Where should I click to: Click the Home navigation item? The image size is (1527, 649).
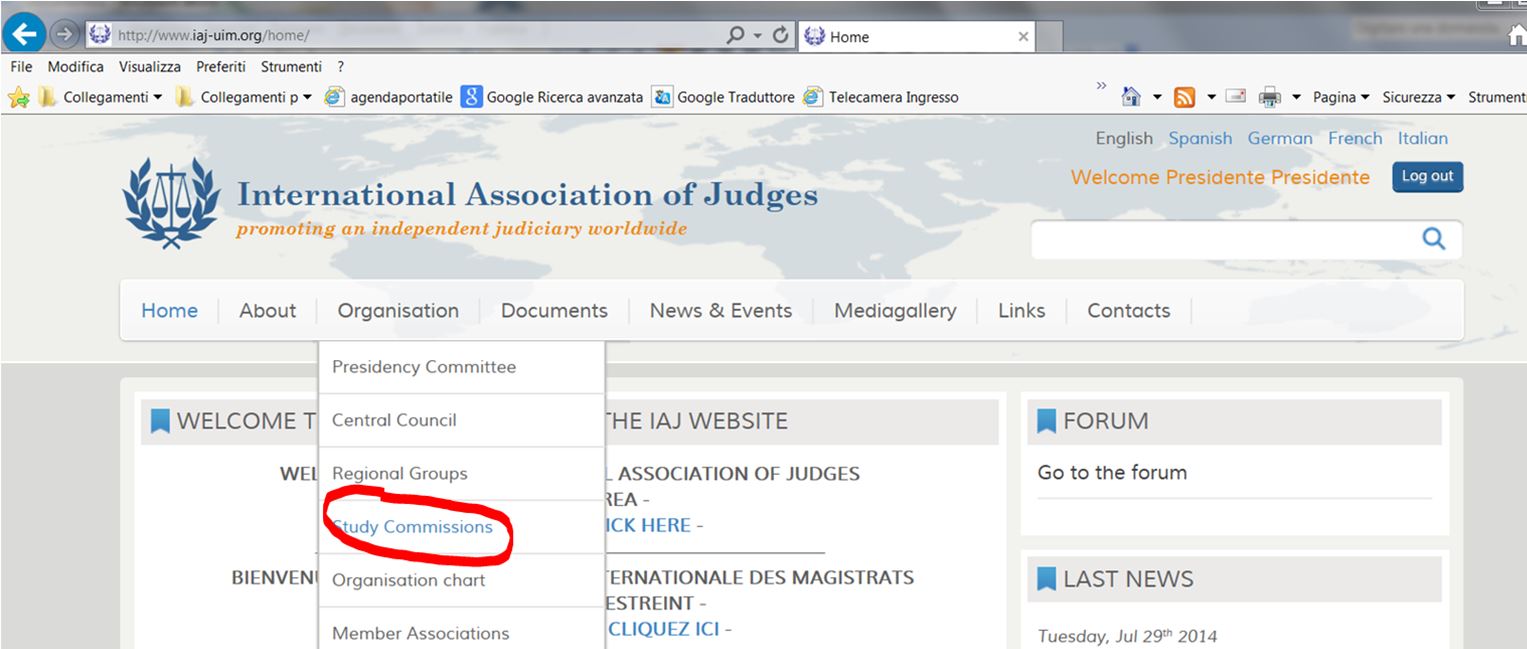click(x=169, y=311)
